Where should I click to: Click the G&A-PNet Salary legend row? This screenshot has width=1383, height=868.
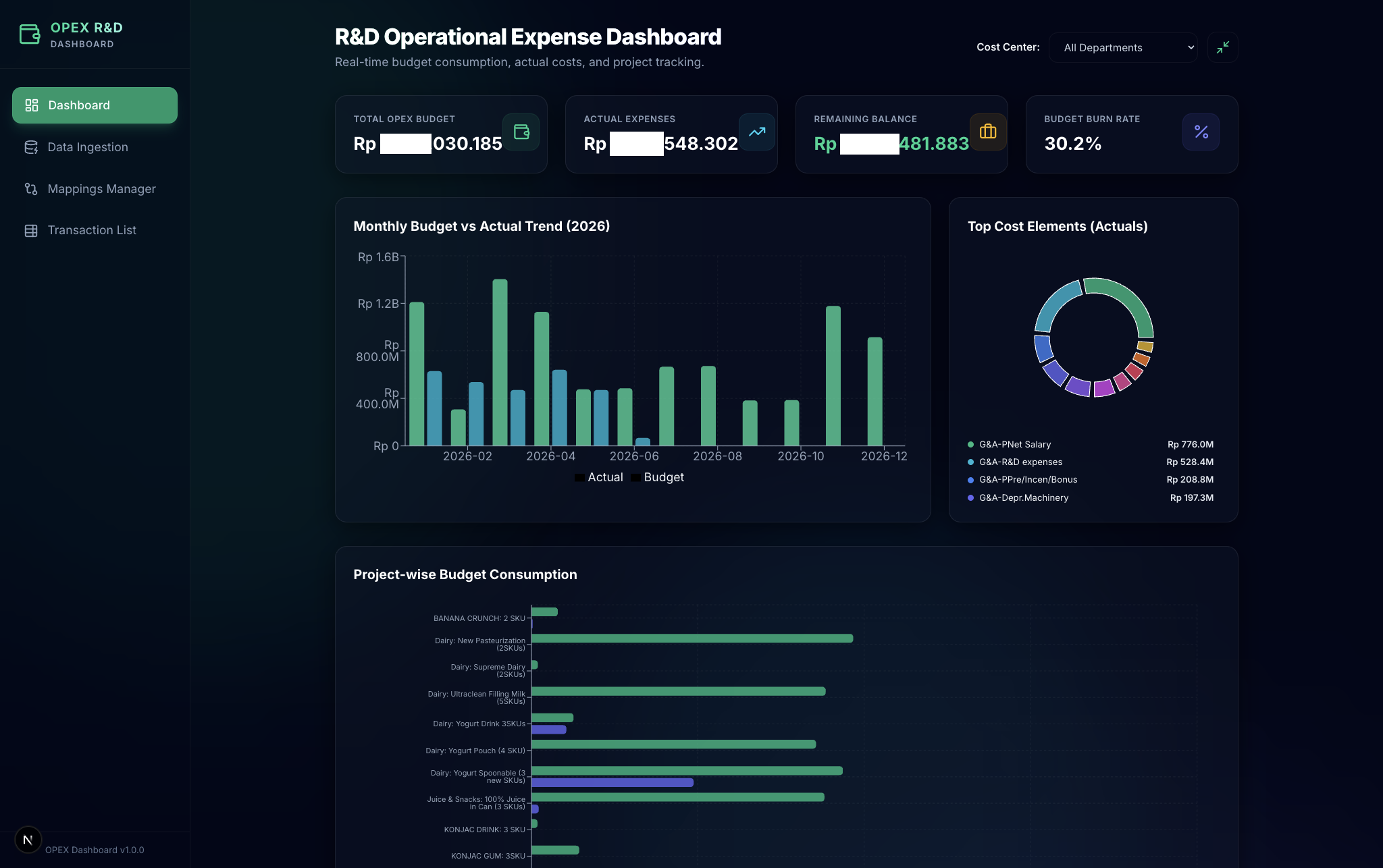click(1091, 444)
